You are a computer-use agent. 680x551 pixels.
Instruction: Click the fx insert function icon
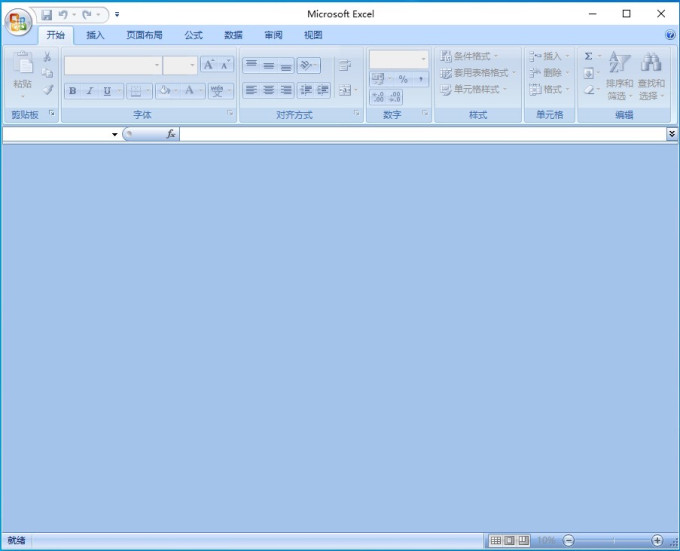click(171, 134)
